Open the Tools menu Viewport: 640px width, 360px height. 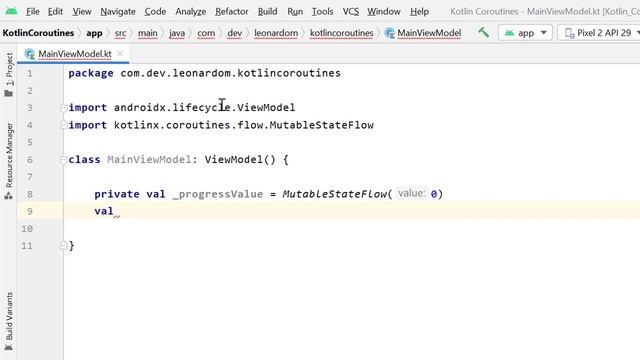click(x=322, y=11)
